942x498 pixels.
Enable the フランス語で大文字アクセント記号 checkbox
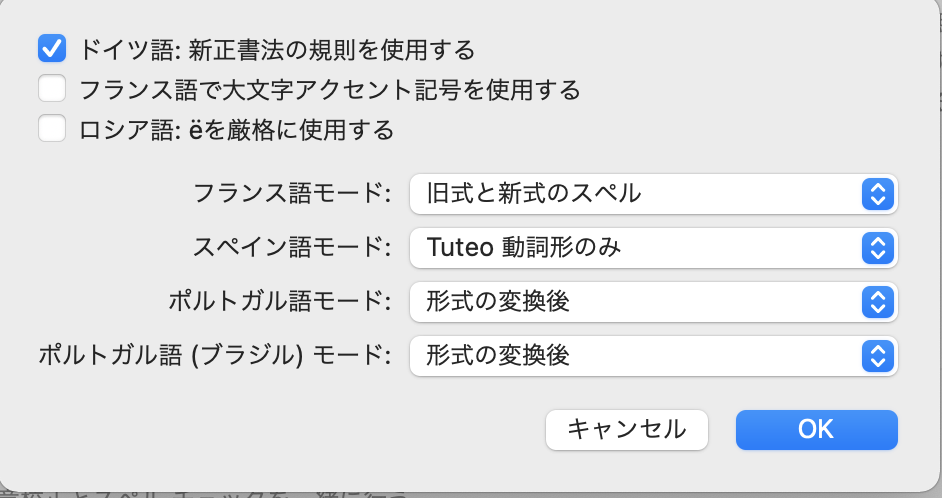click(52, 89)
